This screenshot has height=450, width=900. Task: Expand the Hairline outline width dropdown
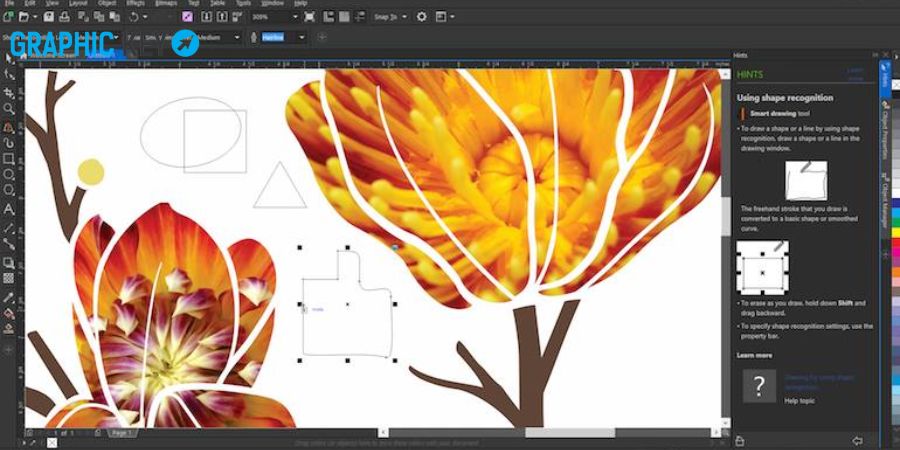point(301,37)
